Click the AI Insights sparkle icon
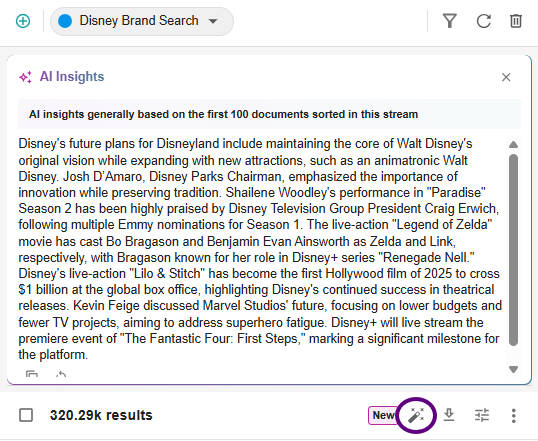This screenshot has height=441, width=538. [25, 77]
